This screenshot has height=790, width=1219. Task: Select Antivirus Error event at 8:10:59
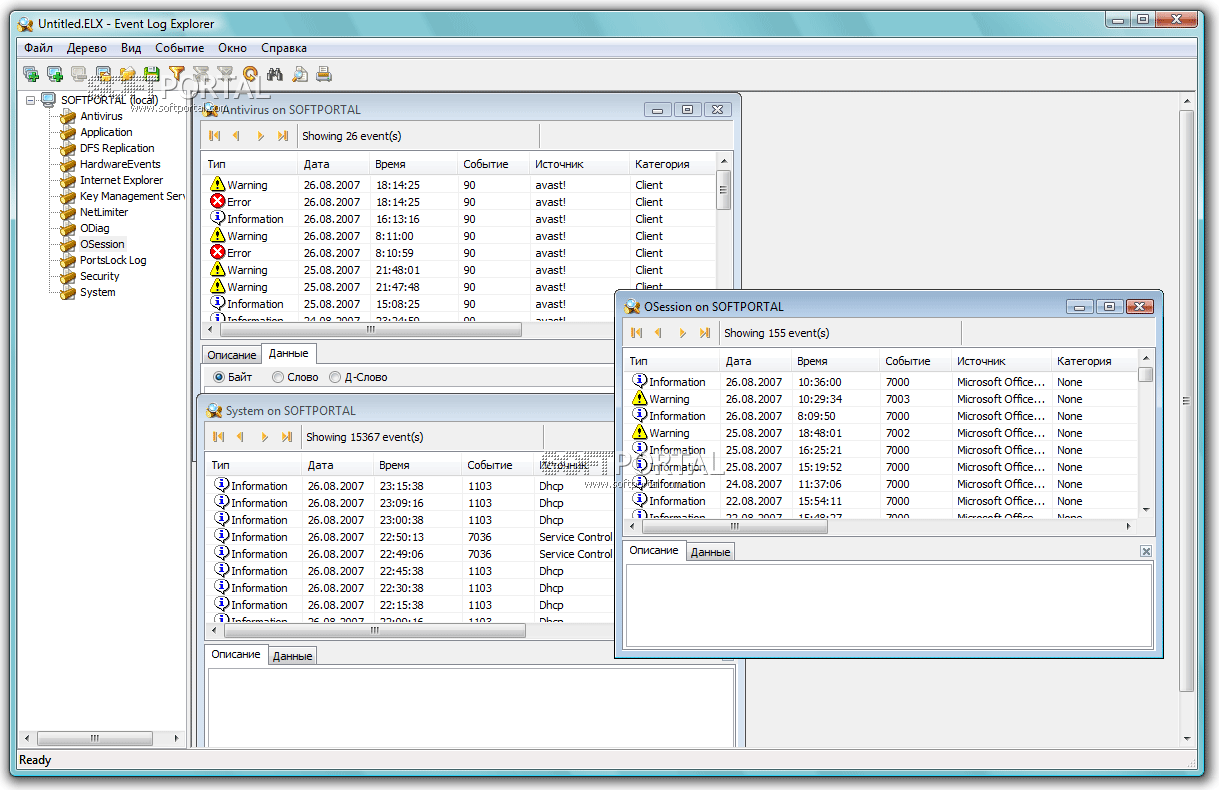(461, 253)
